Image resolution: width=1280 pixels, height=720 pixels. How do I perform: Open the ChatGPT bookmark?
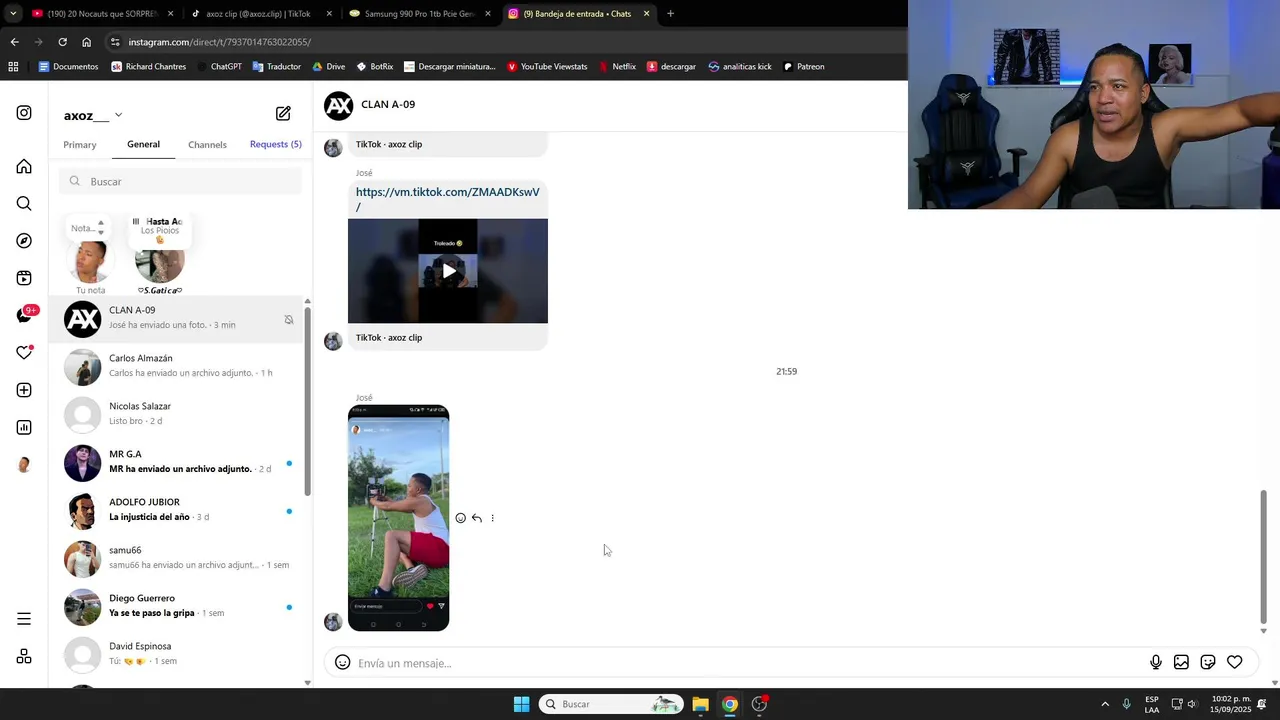[x=219, y=67]
